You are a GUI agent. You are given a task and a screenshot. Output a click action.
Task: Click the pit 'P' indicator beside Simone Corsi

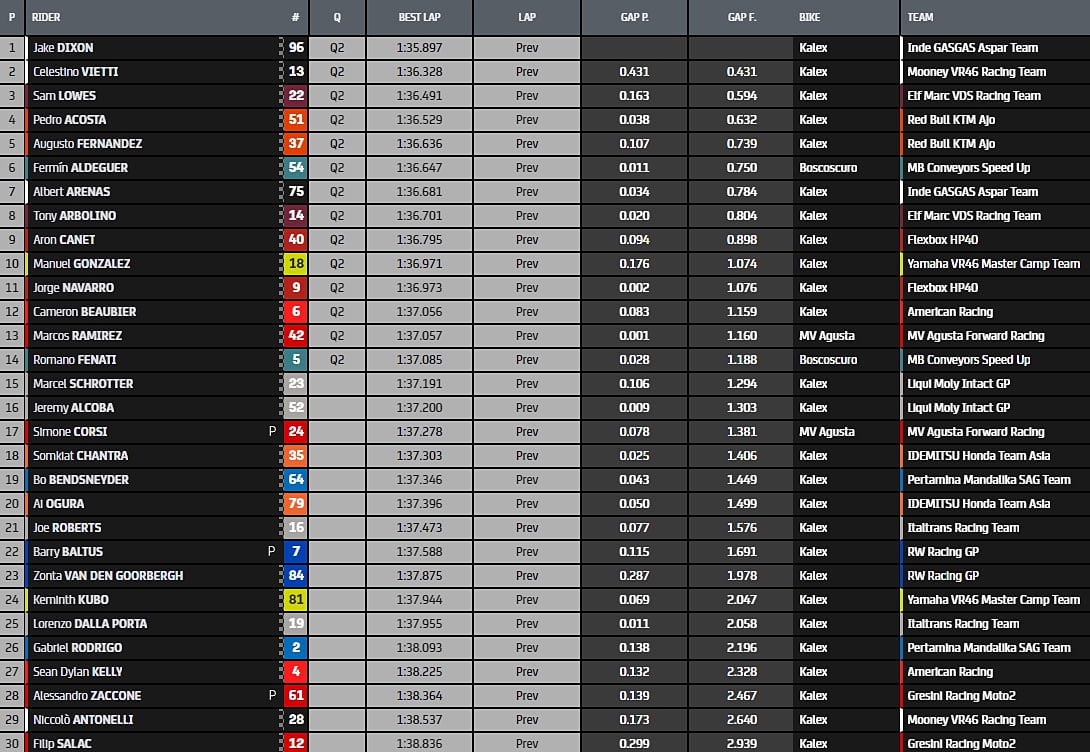(271, 432)
